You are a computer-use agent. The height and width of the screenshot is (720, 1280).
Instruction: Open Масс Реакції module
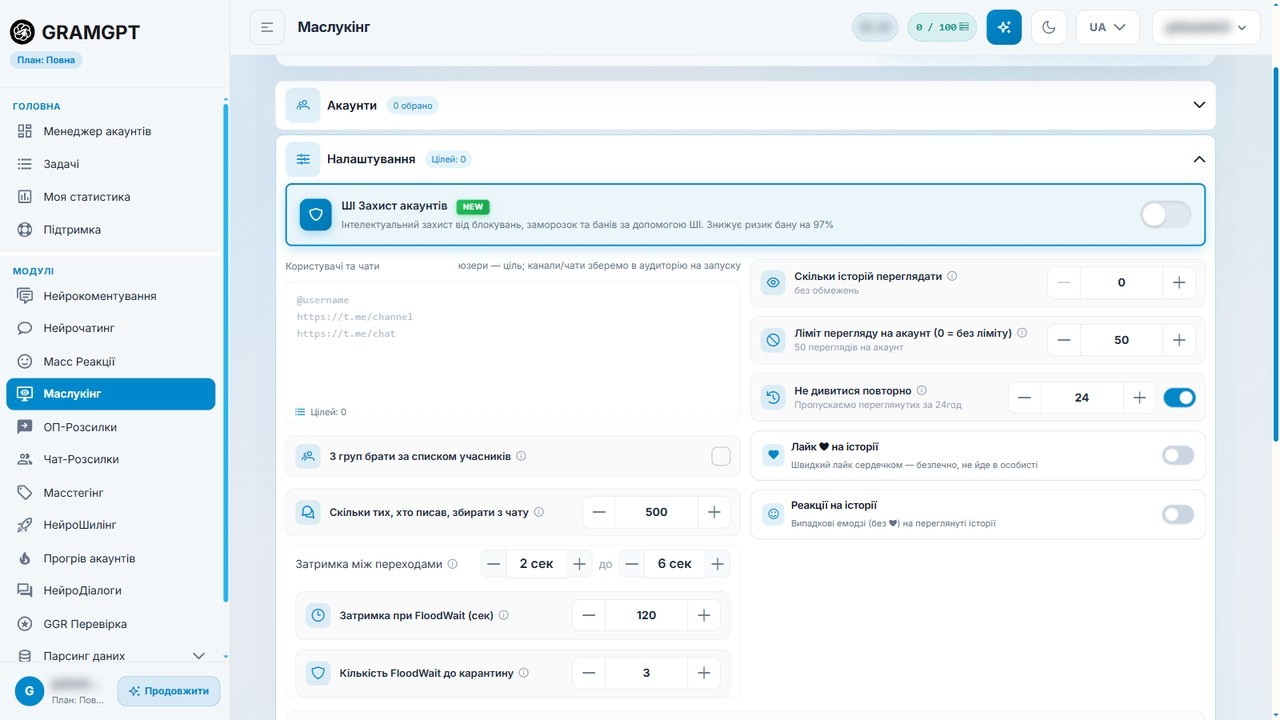pos(111,361)
